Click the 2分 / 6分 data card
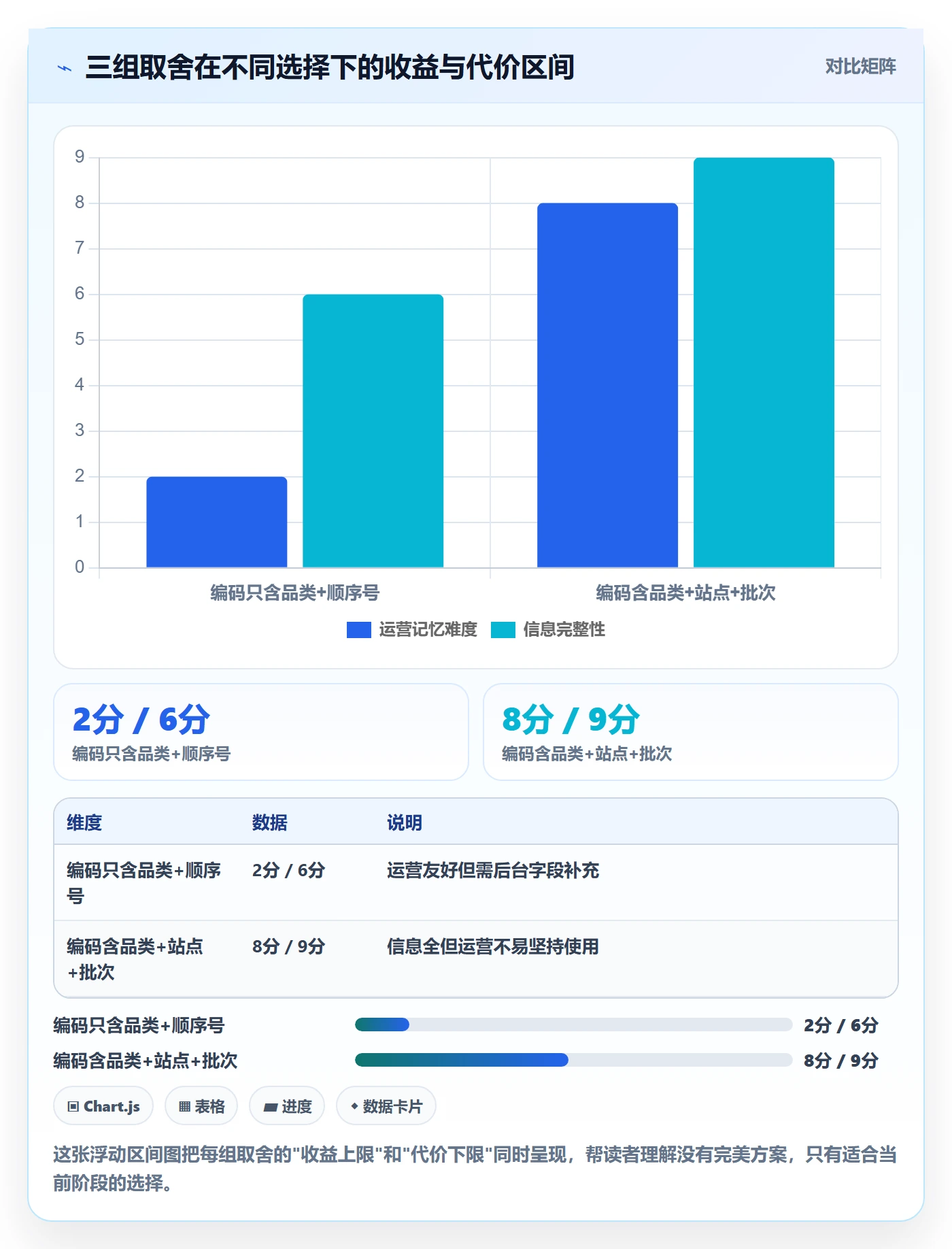 (261, 732)
